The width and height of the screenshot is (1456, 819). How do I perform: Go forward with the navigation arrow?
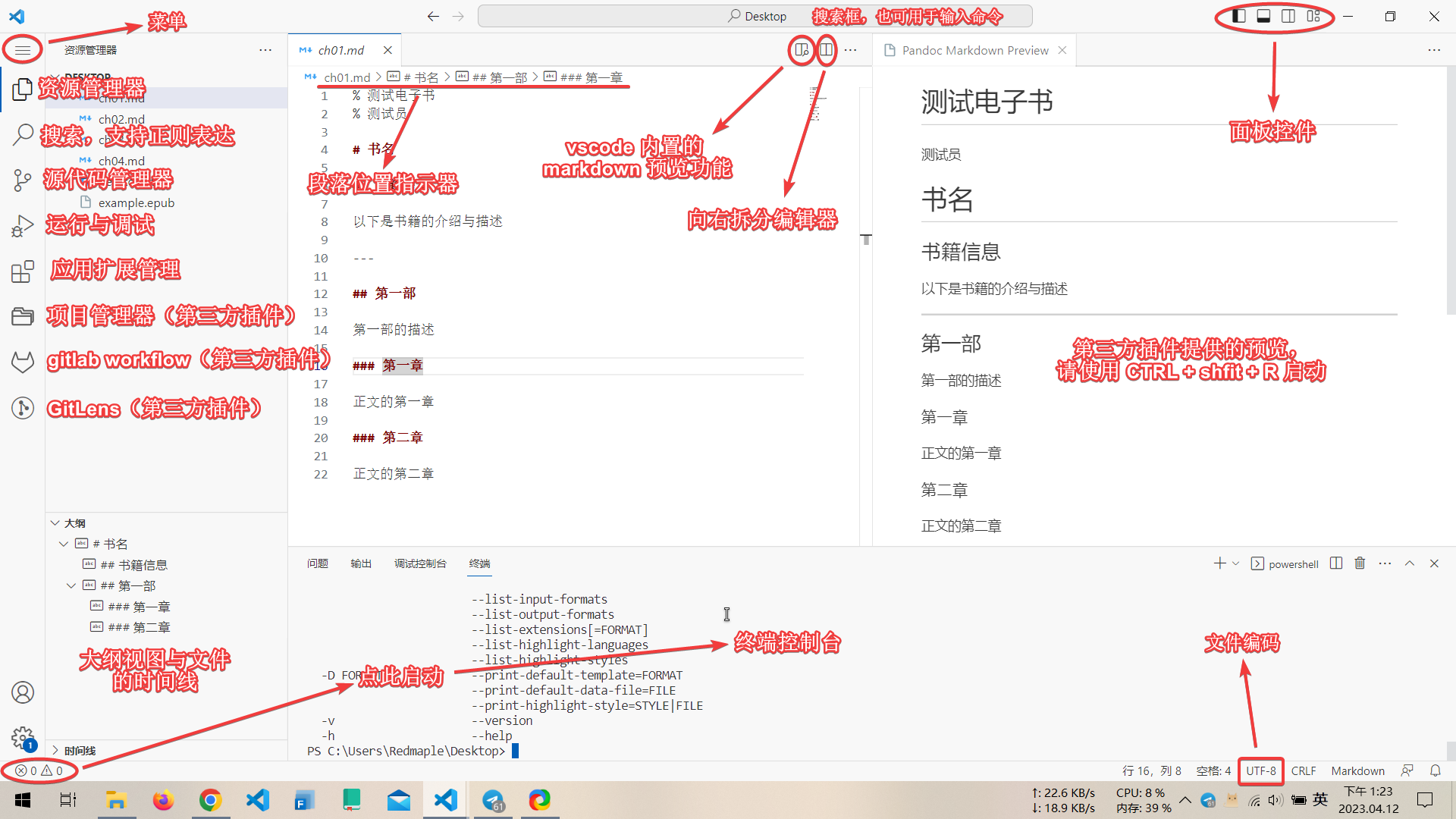458,16
